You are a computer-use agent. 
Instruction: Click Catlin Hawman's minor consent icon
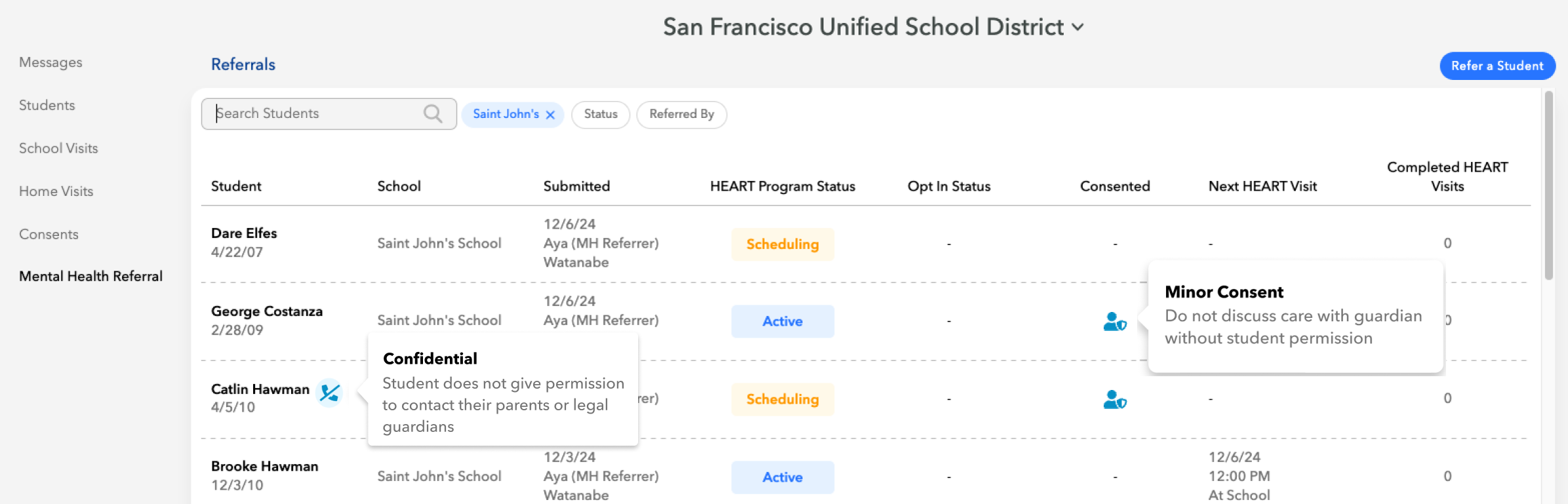1114,399
